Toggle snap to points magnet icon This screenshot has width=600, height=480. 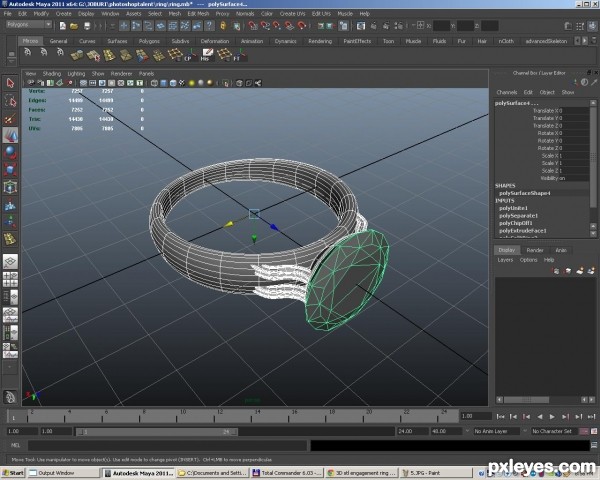(x=277, y=26)
